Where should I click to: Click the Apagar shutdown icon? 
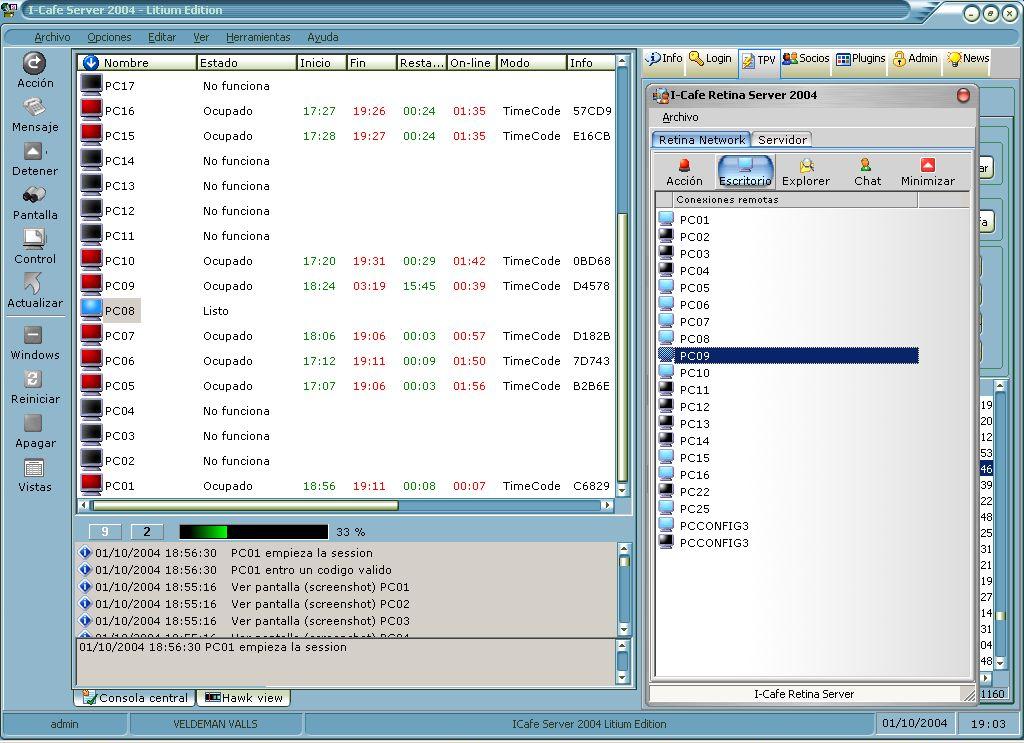tap(33, 423)
